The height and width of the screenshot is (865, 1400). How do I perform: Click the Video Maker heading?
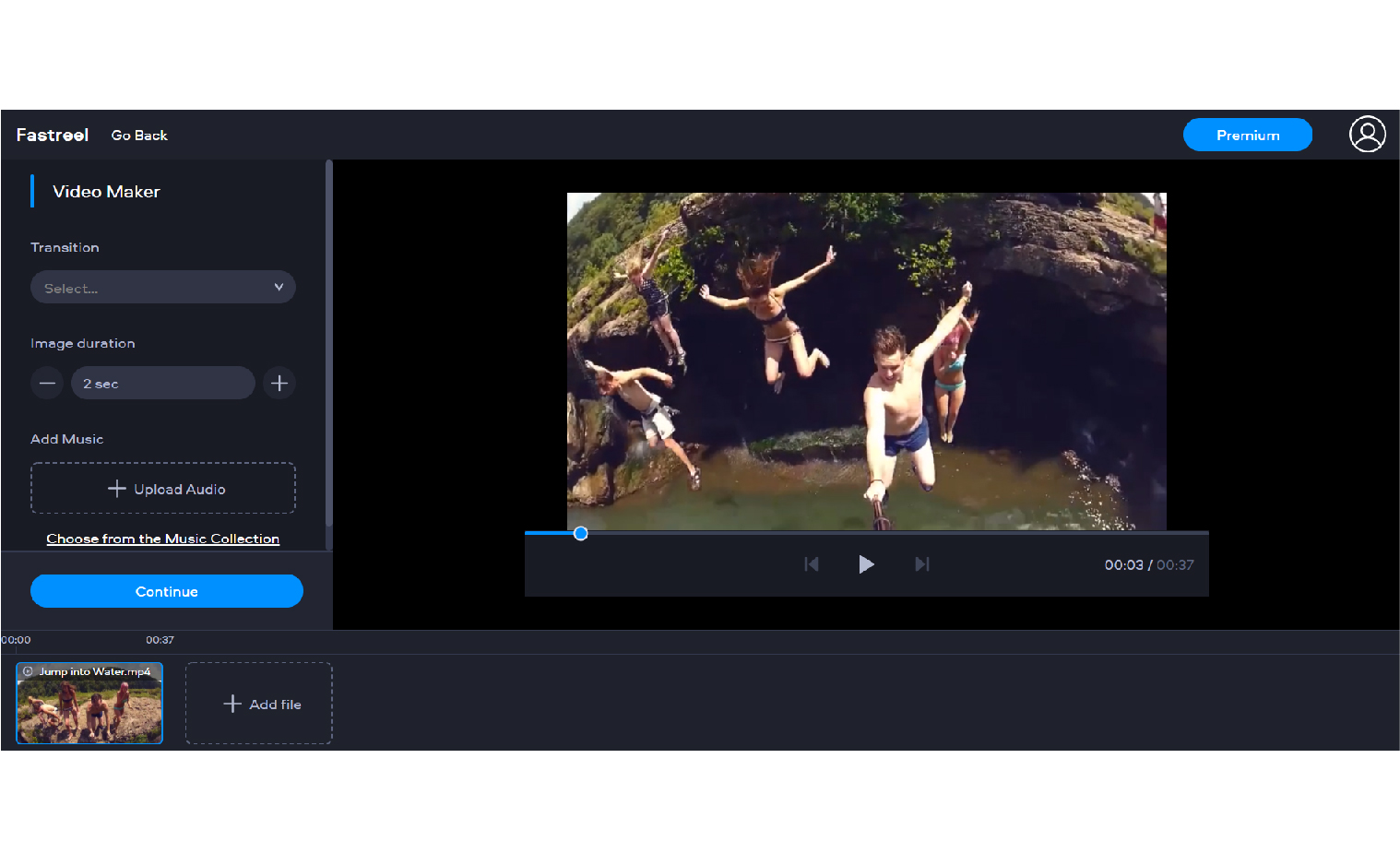pyautogui.click(x=106, y=192)
